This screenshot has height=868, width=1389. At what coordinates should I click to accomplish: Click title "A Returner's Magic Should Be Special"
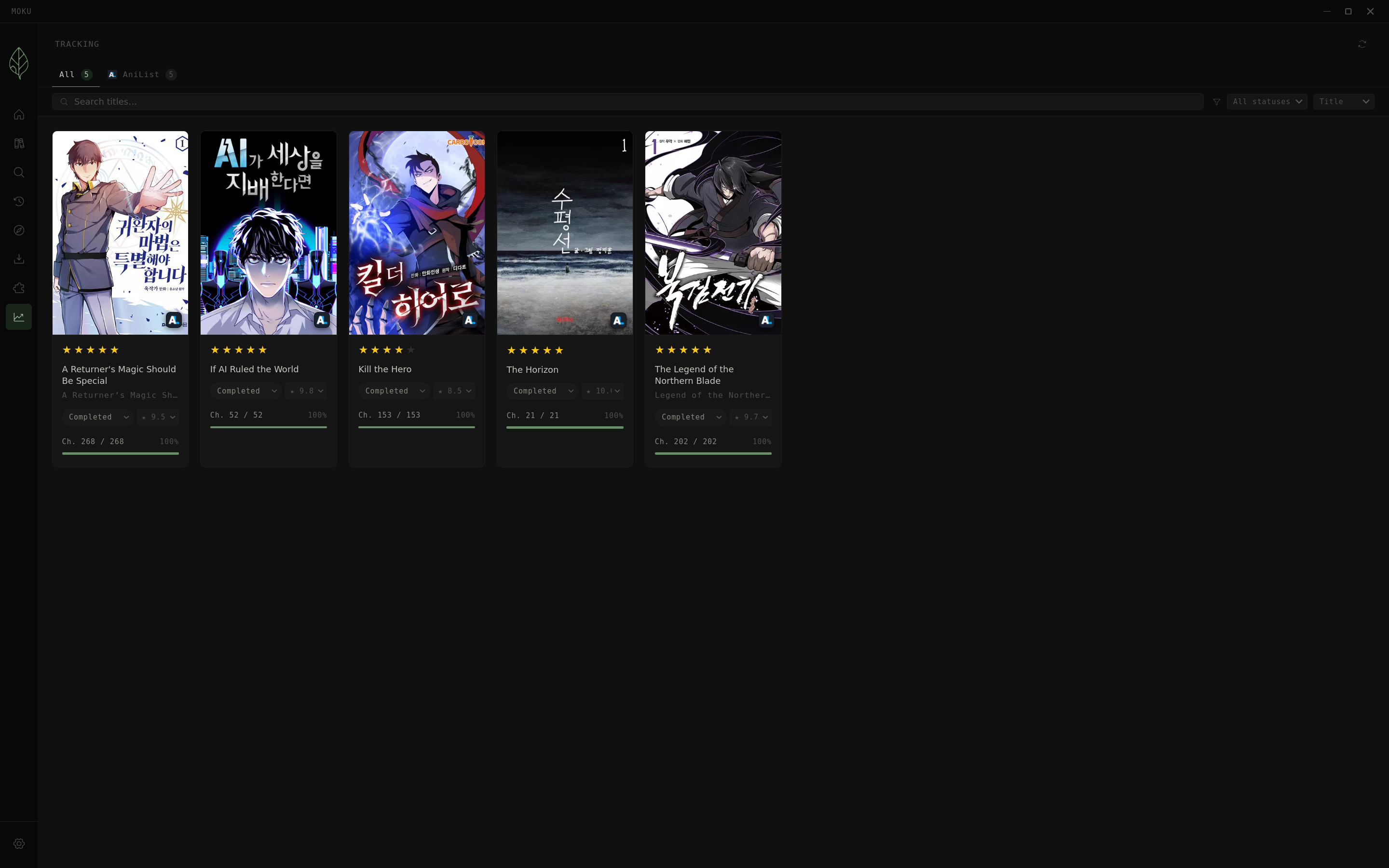click(120, 375)
